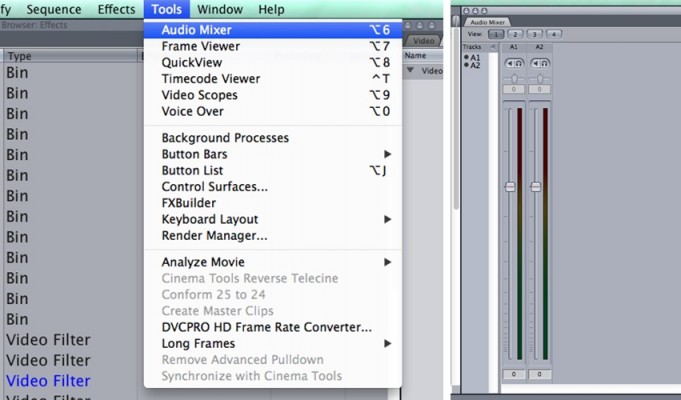This screenshot has height=400, width=681.
Task: Collapse the Tracks list arrow
Action: click(x=493, y=46)
